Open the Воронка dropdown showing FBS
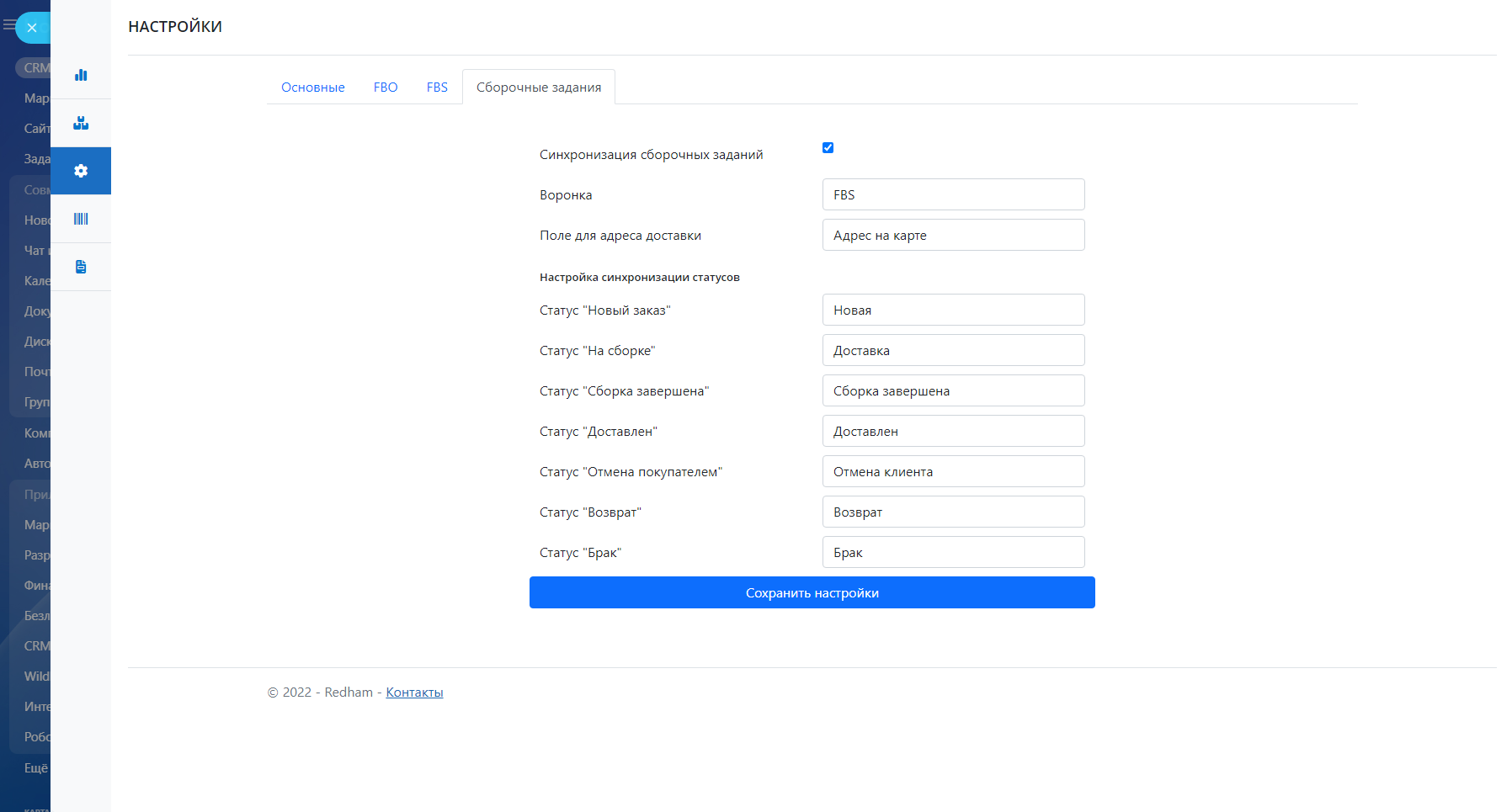The image size is (1512, 812). coord(953,194)
